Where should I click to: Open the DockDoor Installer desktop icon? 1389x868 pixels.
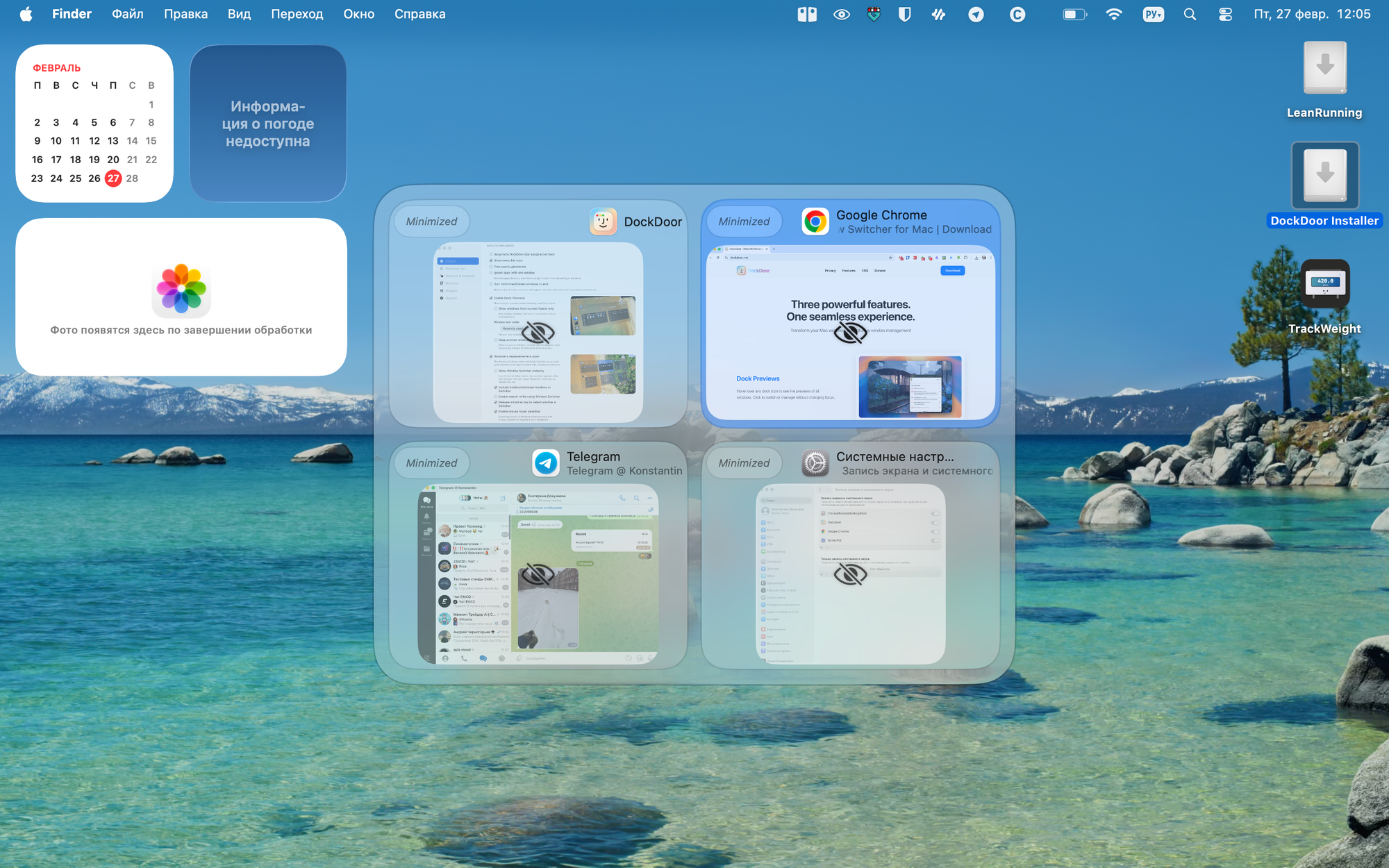click(1324, 176)
